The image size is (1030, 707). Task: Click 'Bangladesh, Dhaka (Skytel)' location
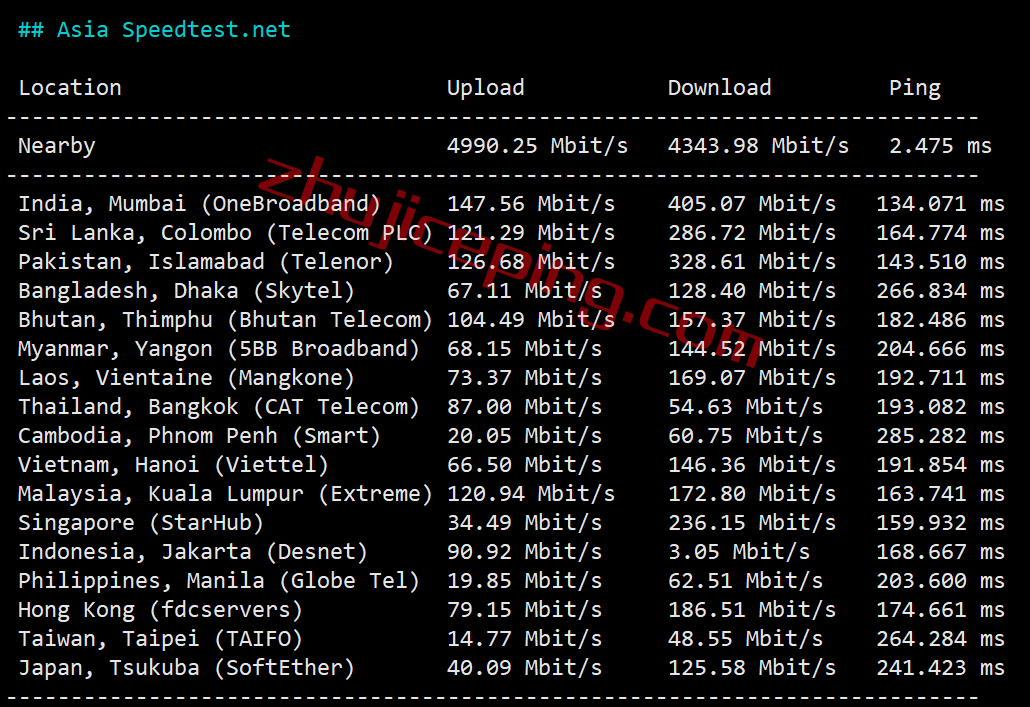[x=187, y=291]
